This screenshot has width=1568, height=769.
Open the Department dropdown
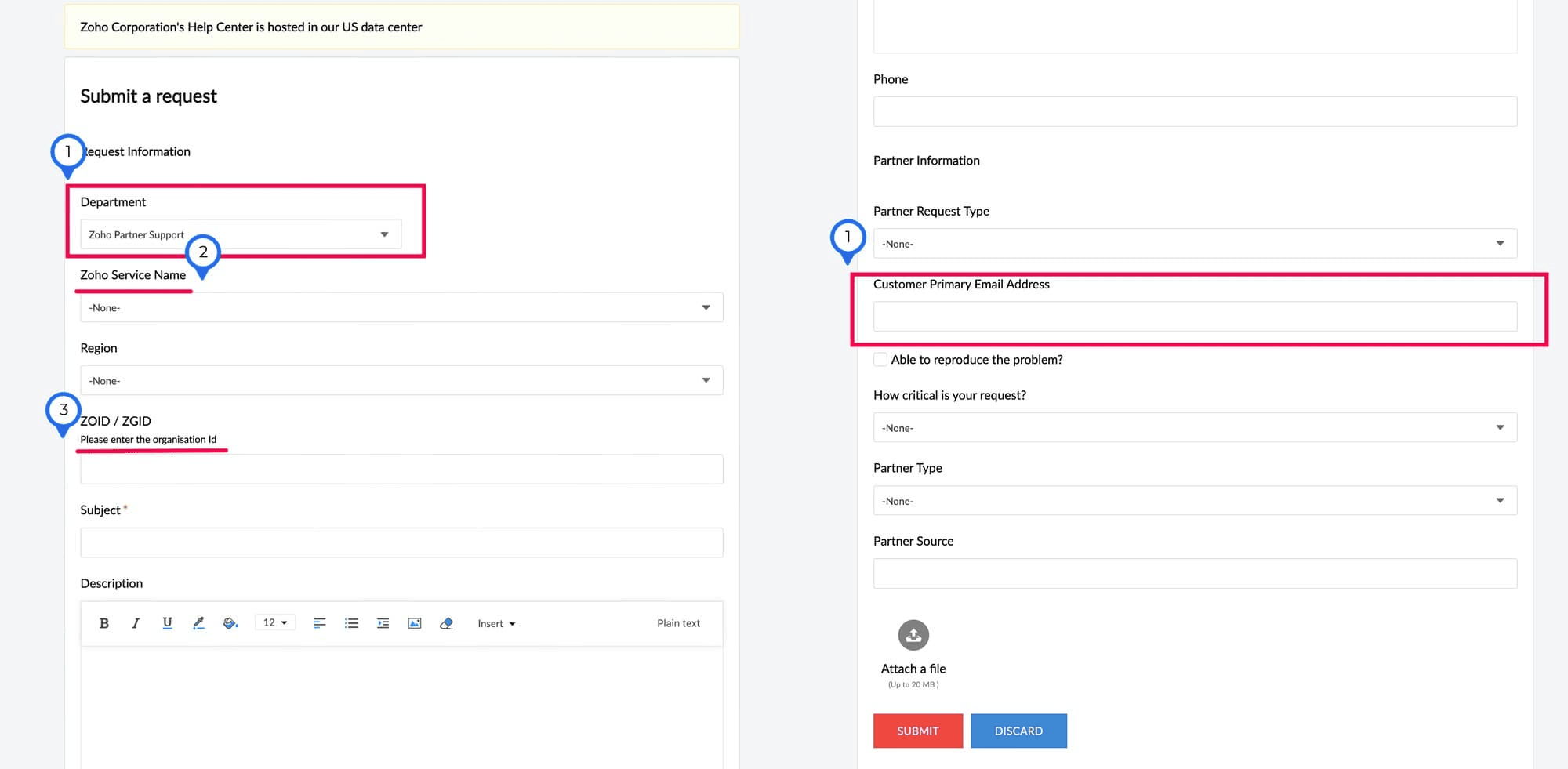[x=241, y=234]
